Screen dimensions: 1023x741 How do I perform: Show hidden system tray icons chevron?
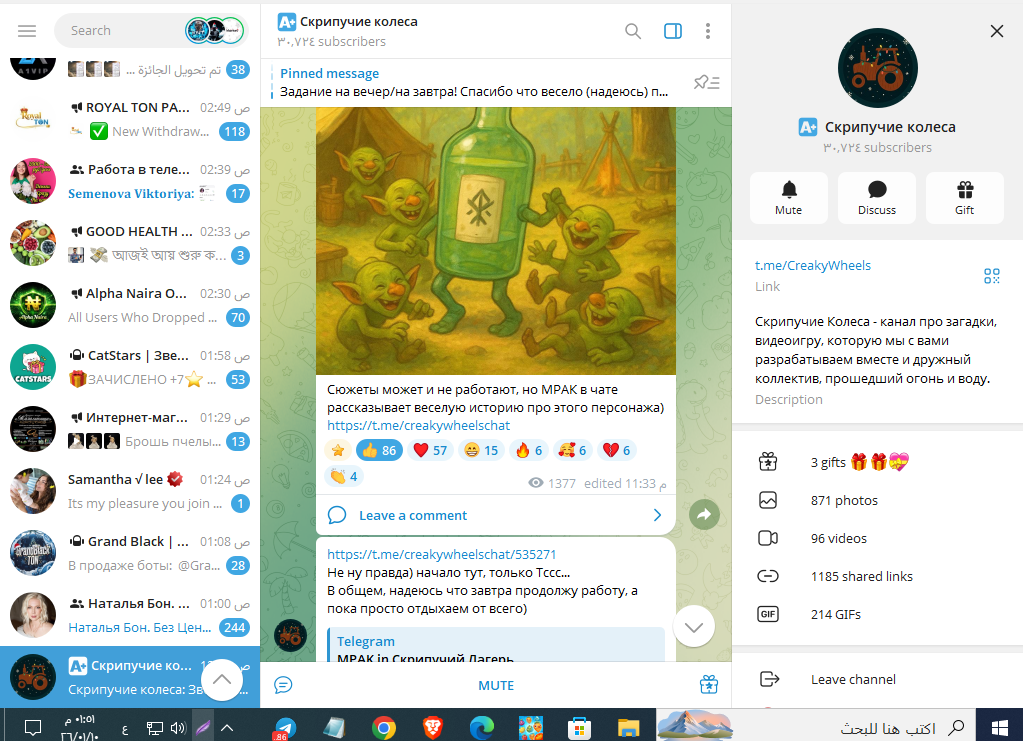coord(227,727)
